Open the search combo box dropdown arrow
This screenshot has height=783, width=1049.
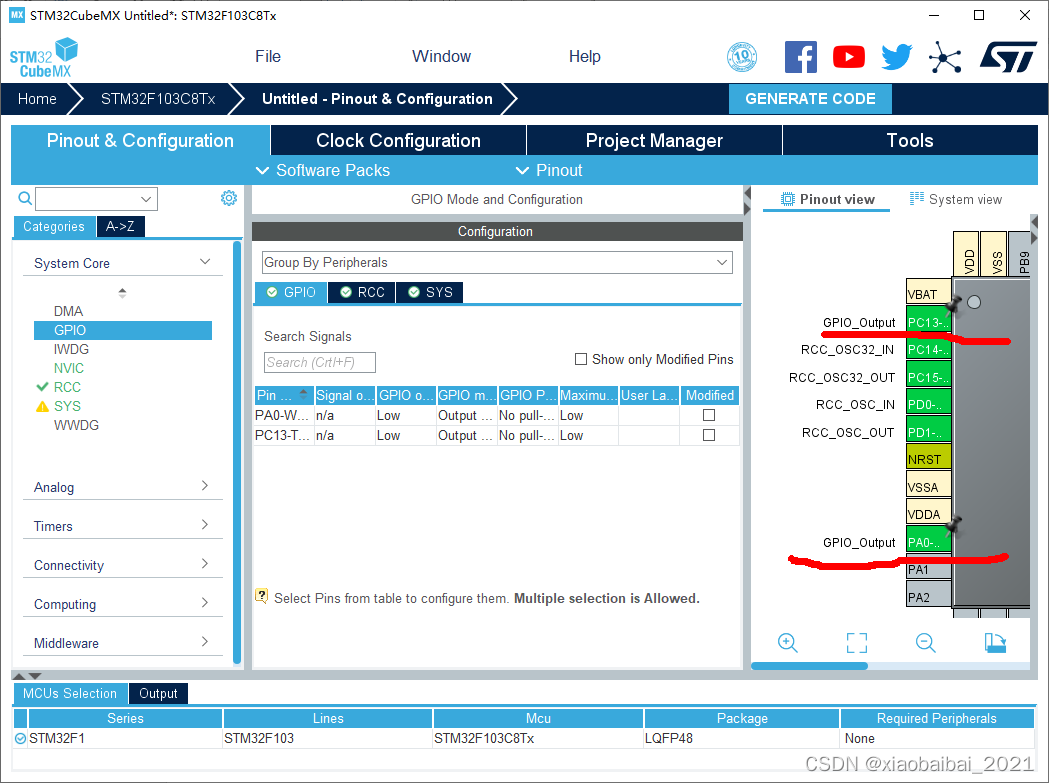146,199
